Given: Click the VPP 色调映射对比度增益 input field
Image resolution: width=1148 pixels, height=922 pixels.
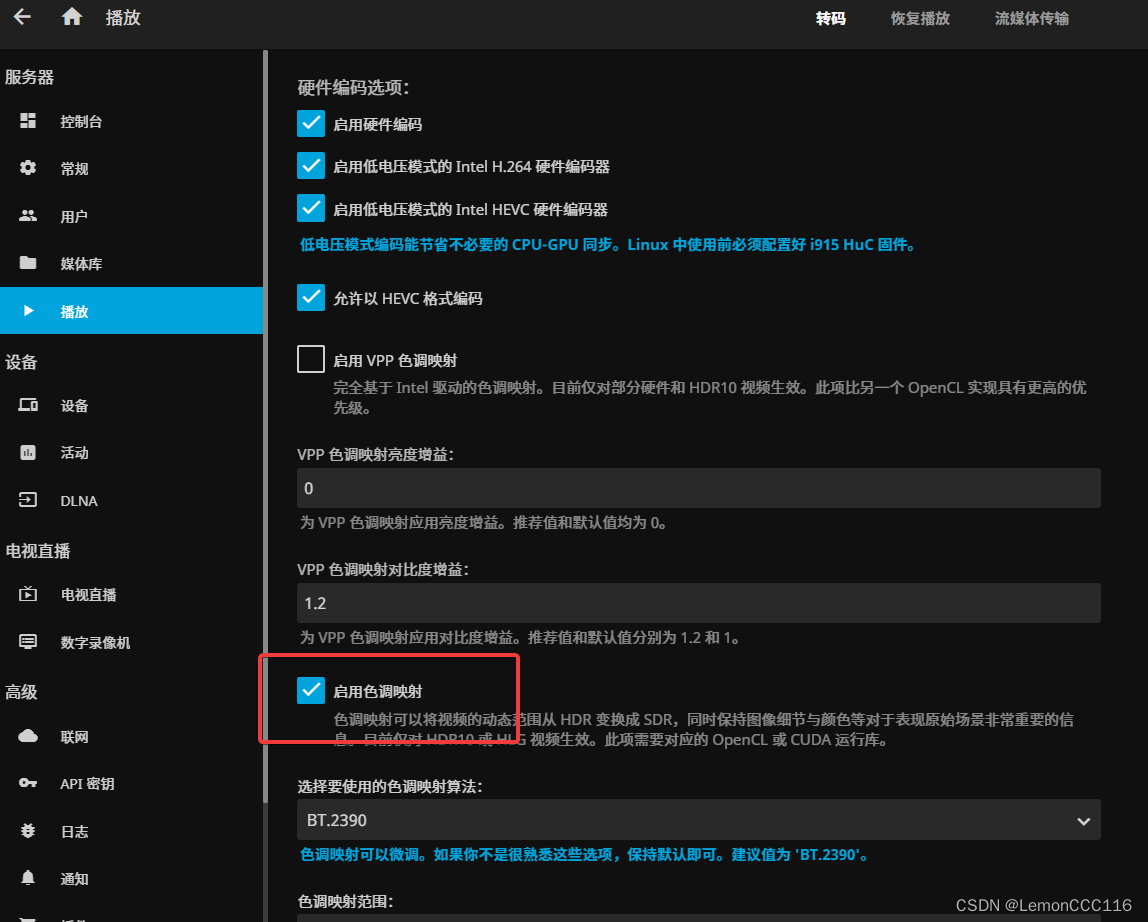Looking at the screenshot, I should pyautogui.click(x=698, y=603).
